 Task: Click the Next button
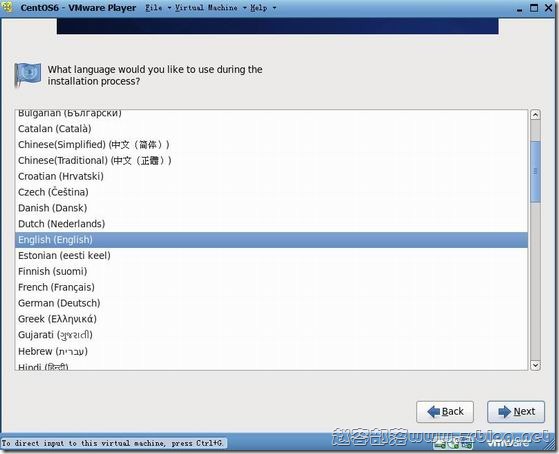[x=516, y=412]
